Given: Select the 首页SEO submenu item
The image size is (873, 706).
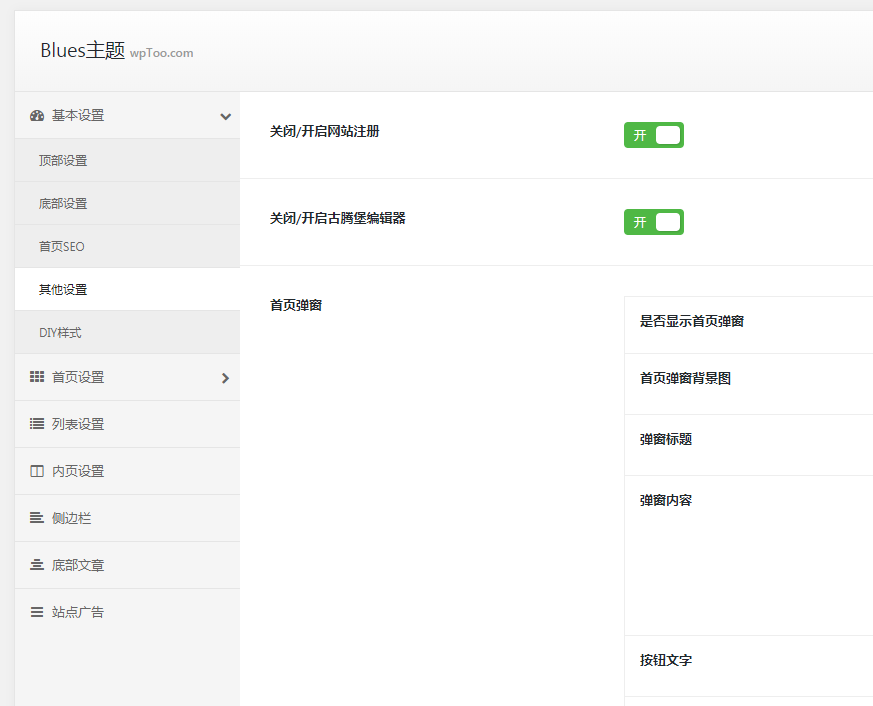Looking at the screenshot, I should click(62, 247).
